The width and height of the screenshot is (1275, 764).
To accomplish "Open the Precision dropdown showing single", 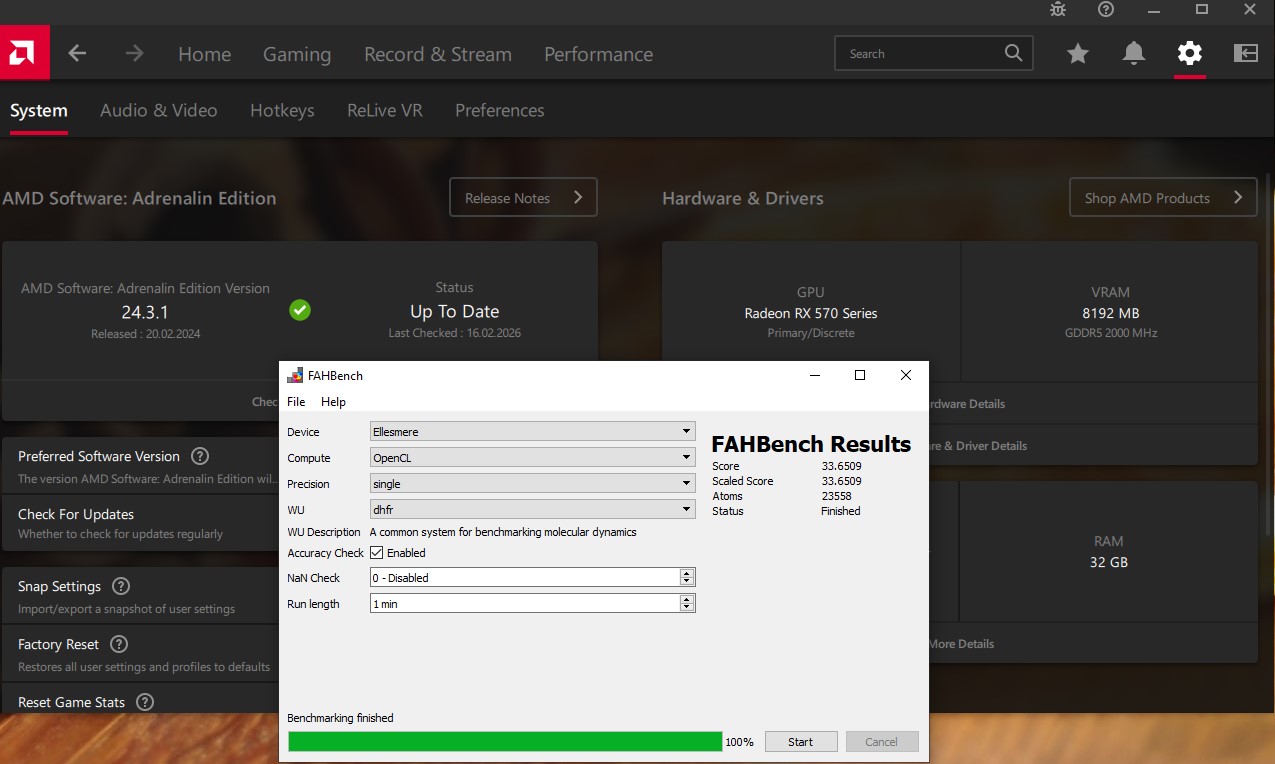I will [532, 483].
